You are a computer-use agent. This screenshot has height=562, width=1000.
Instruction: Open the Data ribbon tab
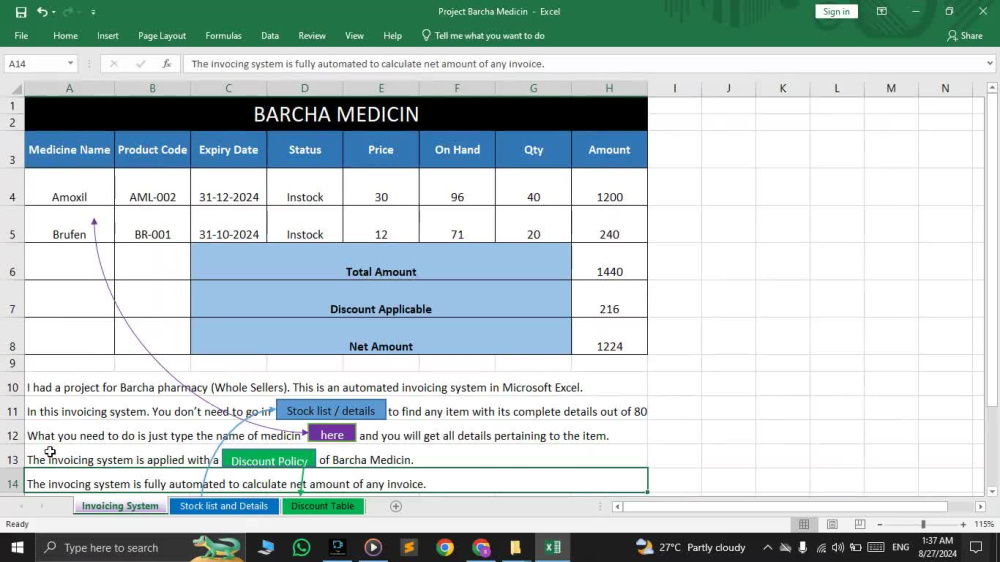pyautogui.click(x=270, y=36)
